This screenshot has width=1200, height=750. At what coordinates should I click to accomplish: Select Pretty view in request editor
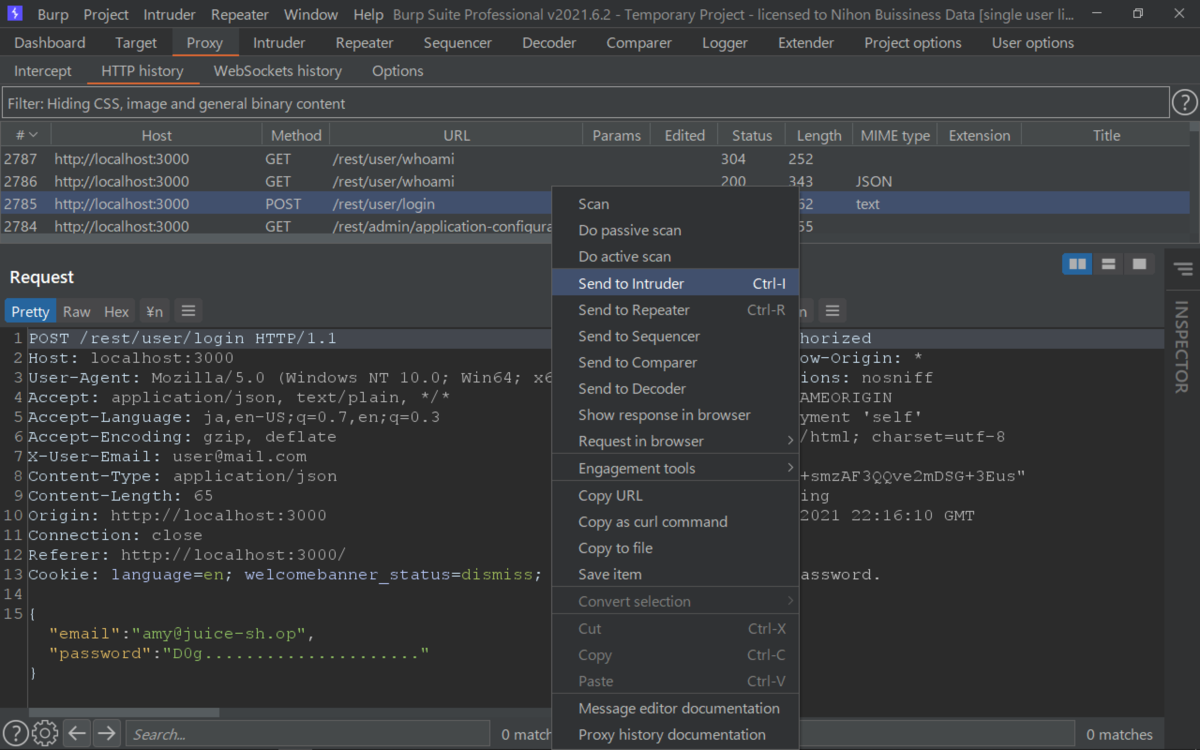coord(31,311)
